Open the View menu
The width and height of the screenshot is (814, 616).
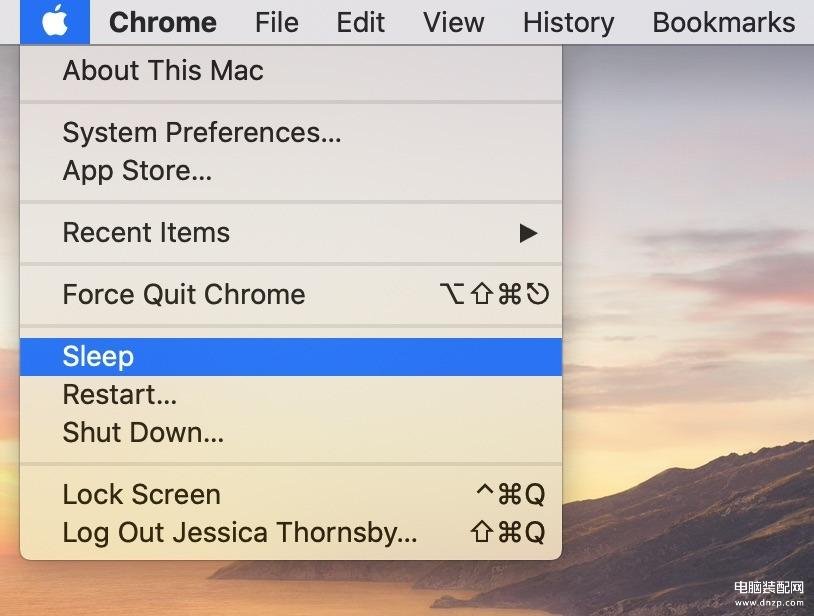coord(453,22)
